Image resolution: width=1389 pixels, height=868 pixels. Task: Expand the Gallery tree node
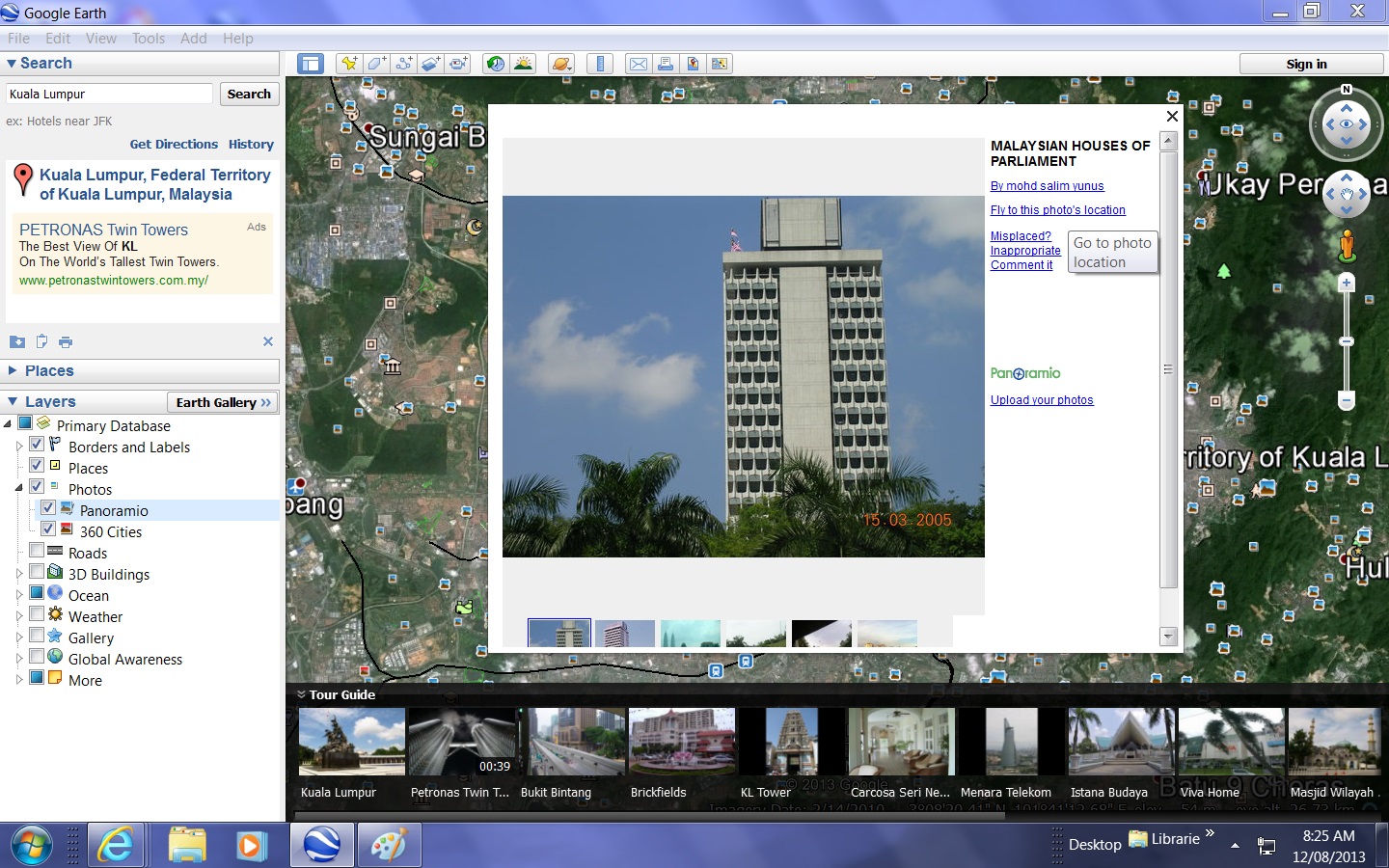coord(19,637)
